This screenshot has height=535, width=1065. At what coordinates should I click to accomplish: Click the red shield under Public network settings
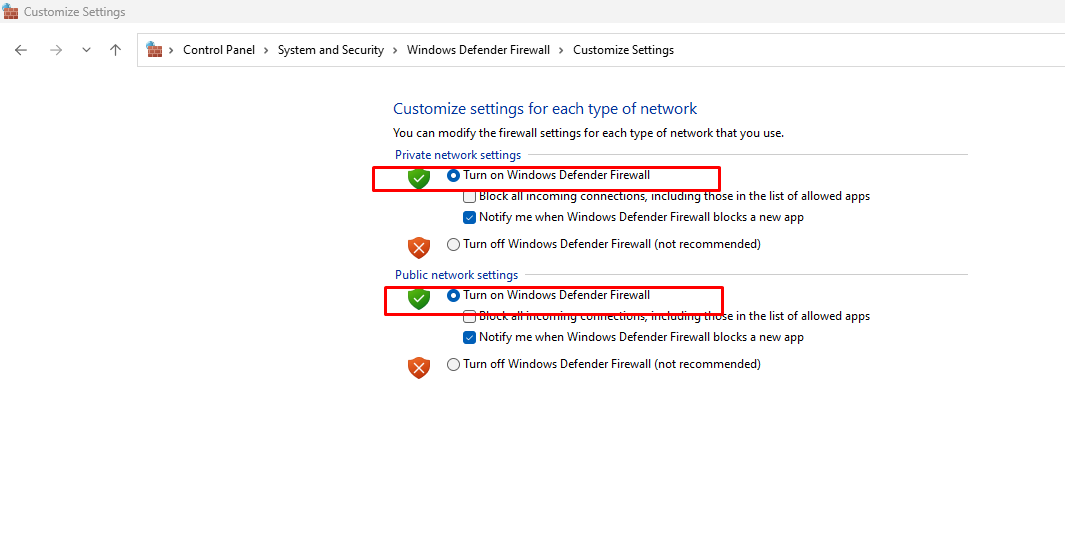click(419, 367)
